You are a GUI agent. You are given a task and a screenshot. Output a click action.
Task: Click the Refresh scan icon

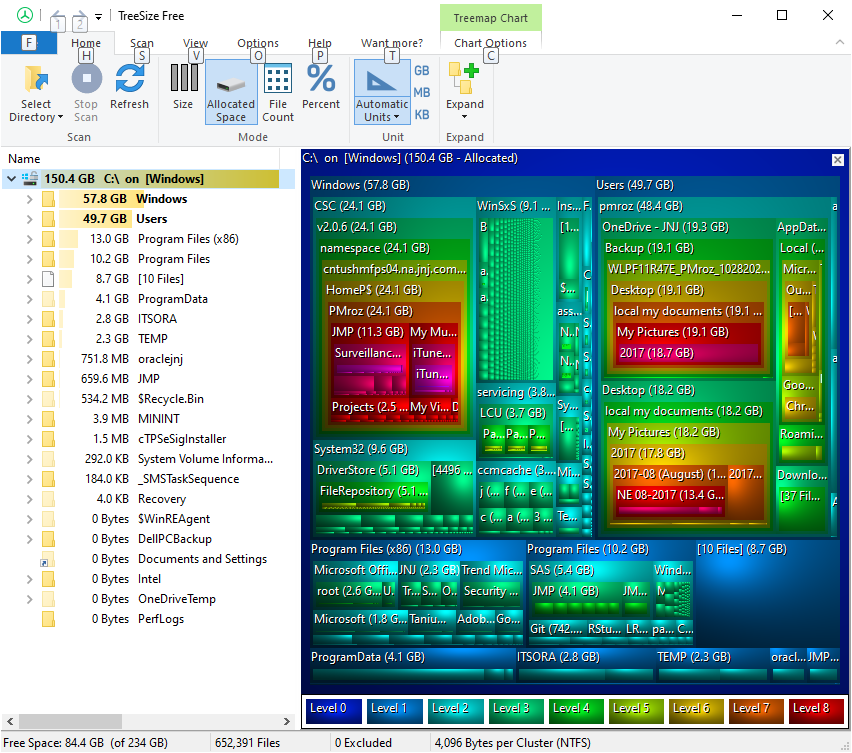(129, 79)
